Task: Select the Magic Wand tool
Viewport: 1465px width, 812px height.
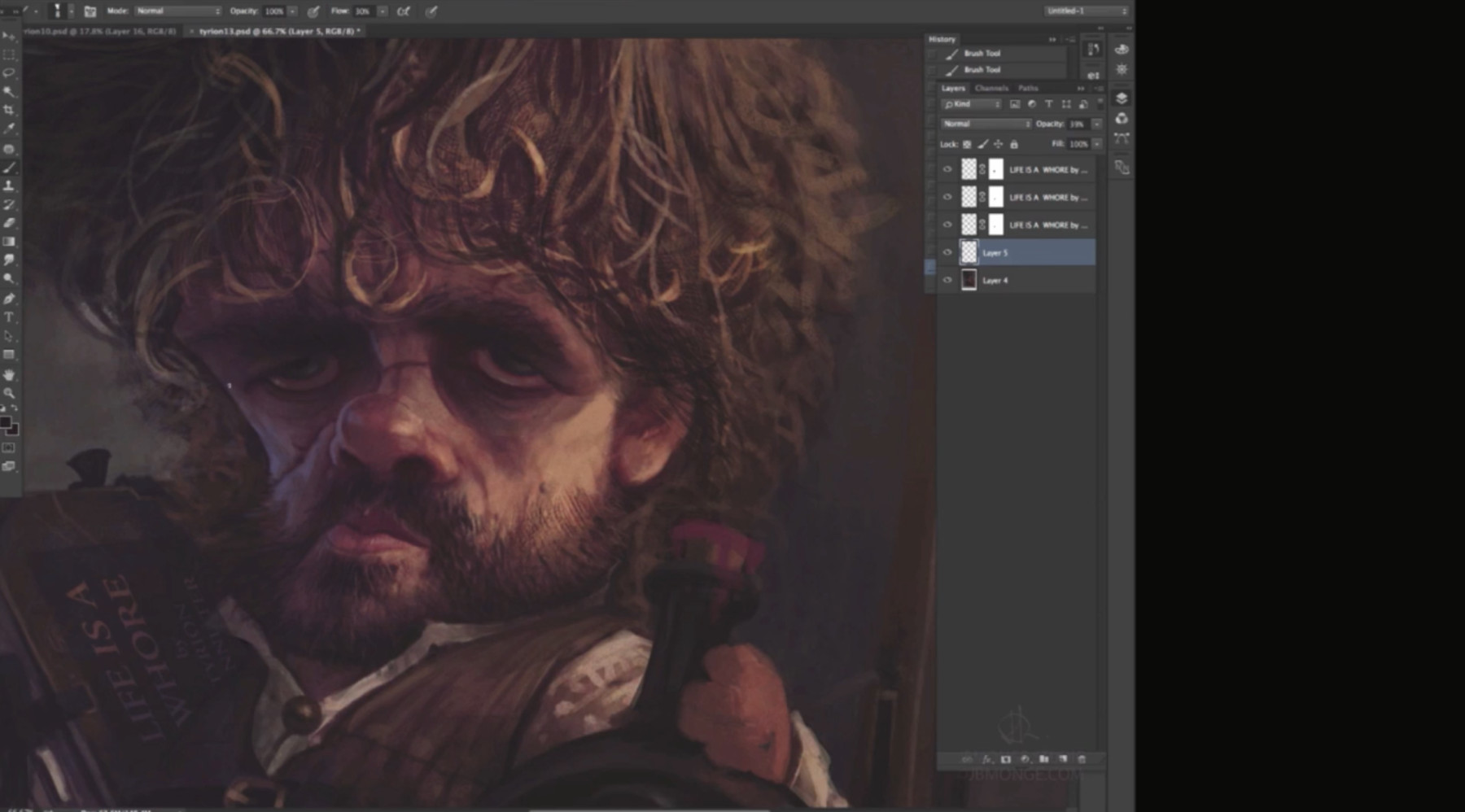Action: pos(9,91)
